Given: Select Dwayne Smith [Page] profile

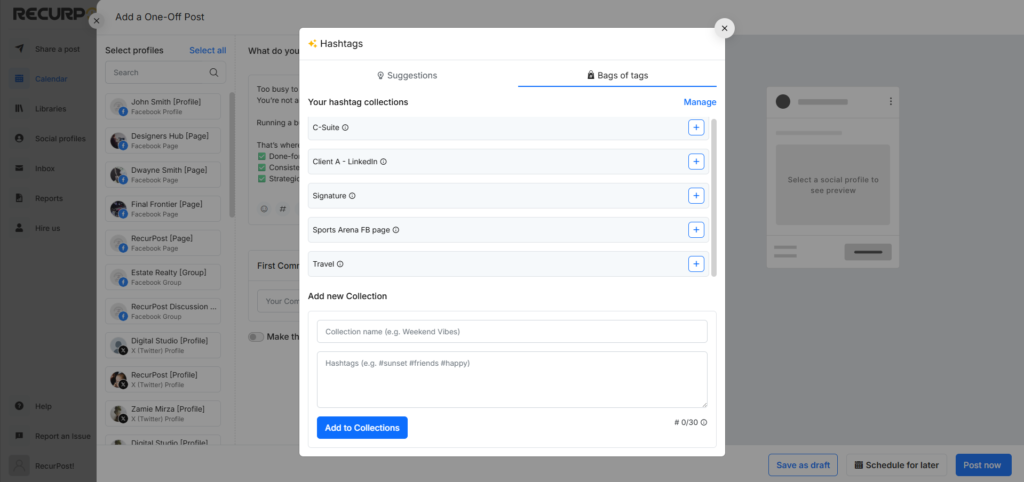Looking at the screenshot, I should (x=163, y=174).
